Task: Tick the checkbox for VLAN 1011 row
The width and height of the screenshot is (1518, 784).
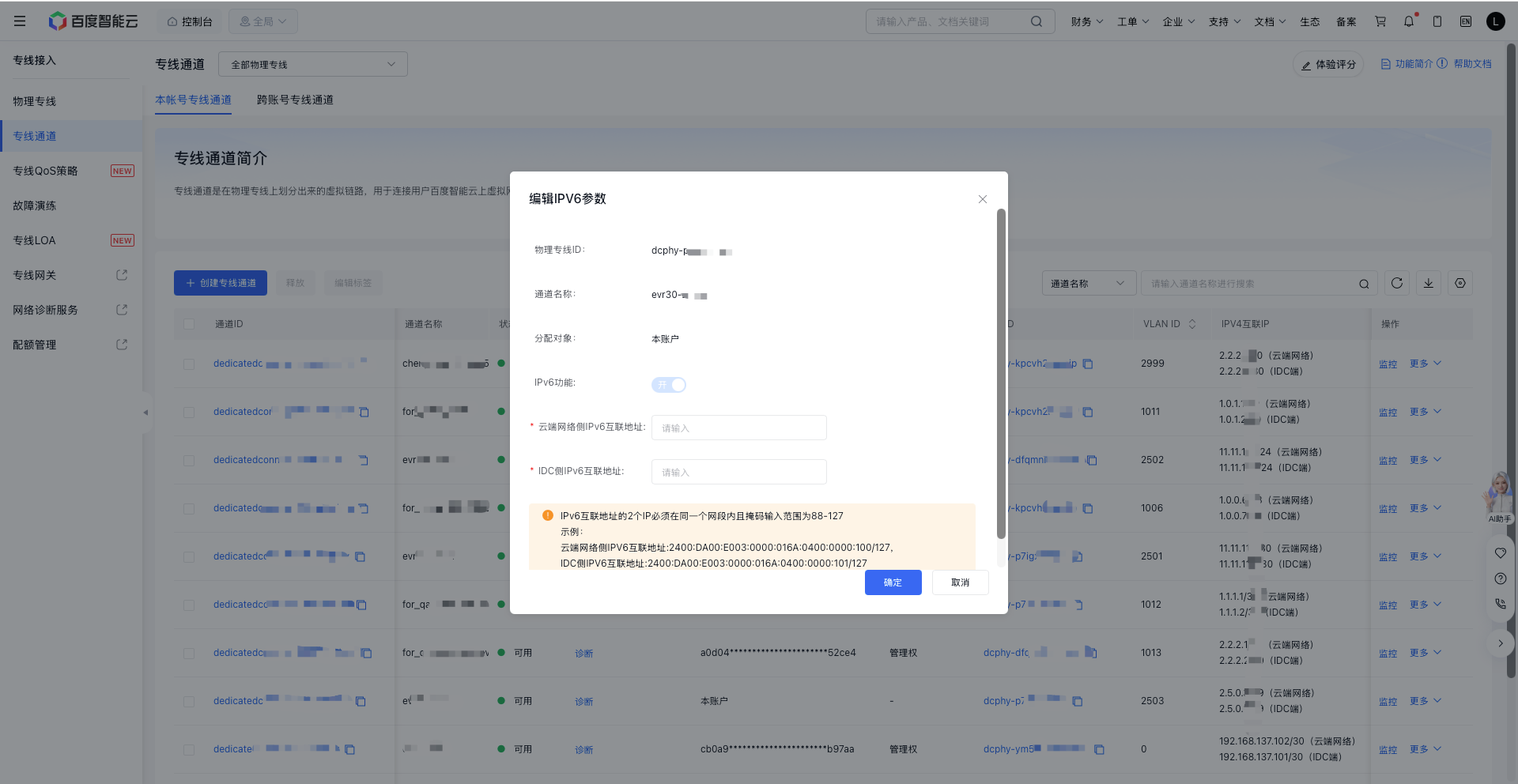Action: (189, 413)
